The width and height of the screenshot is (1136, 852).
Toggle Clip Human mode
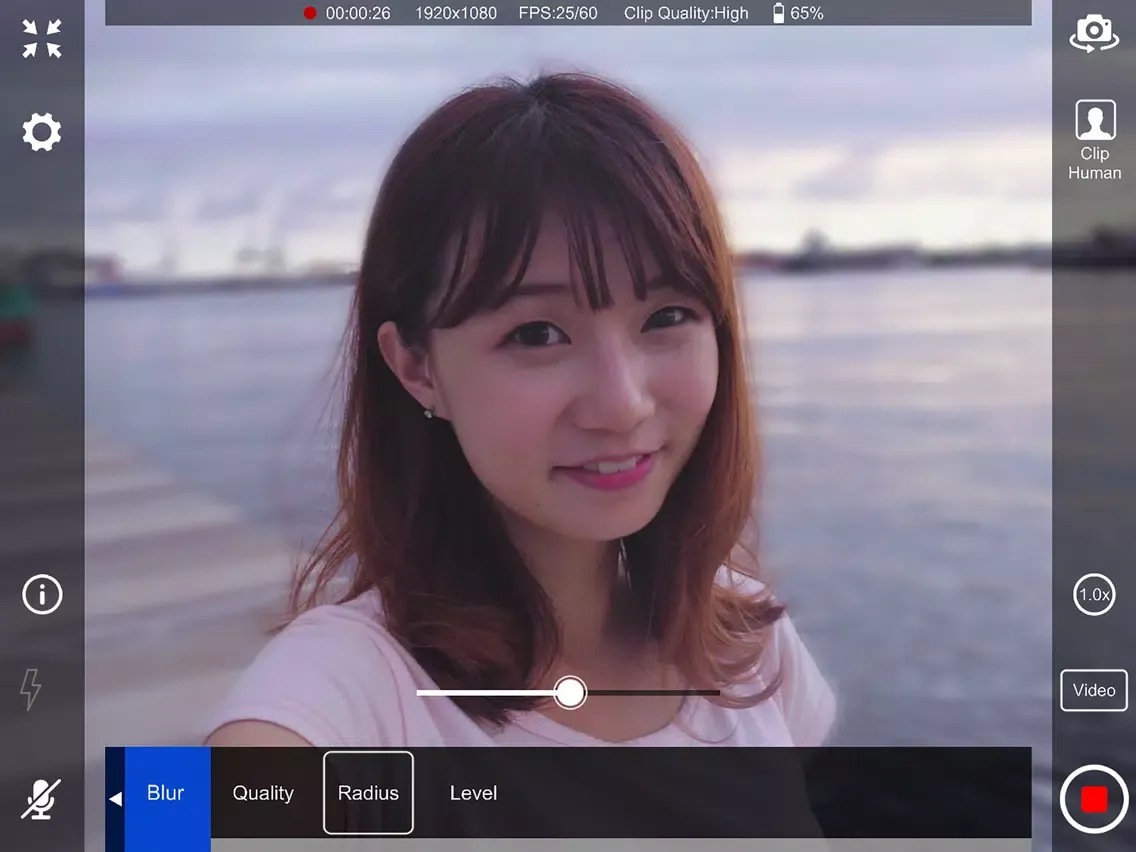pos(1094,140)
